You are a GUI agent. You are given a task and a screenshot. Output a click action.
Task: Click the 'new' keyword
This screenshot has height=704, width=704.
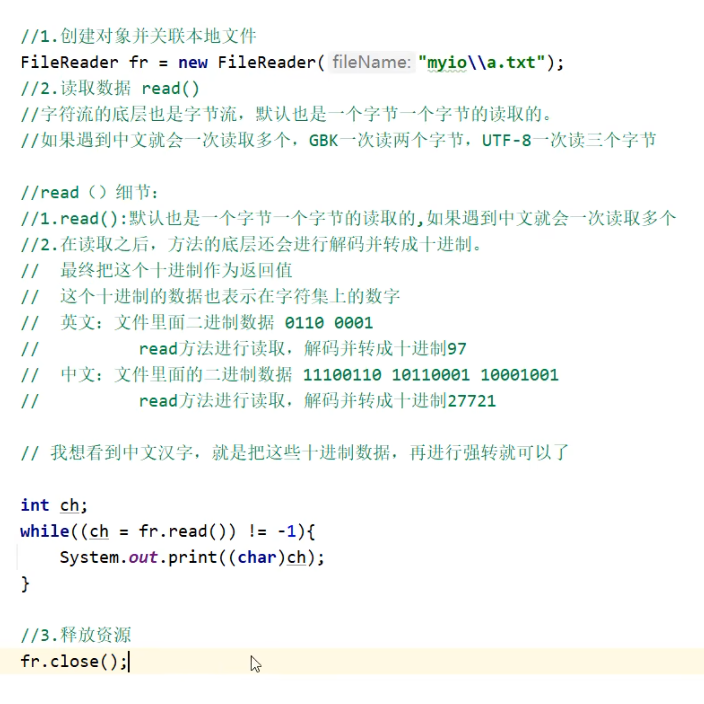point(193,62)
